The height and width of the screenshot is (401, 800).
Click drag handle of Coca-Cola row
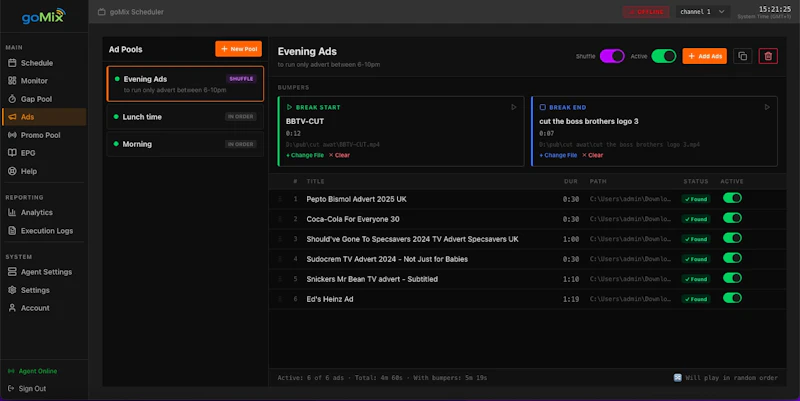pyautogui.click(x=280, y=219)
